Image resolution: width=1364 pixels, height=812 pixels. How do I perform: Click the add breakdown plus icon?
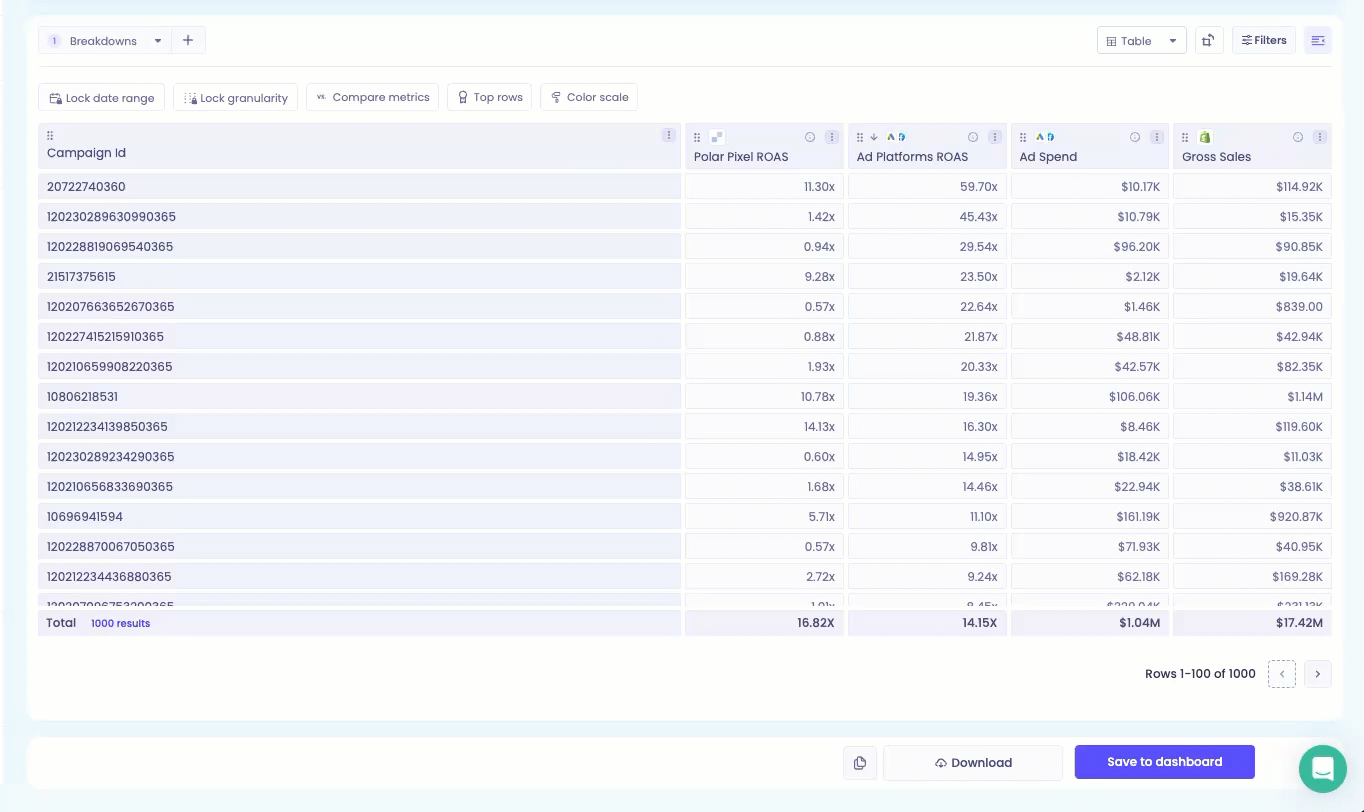coord(188,41)
